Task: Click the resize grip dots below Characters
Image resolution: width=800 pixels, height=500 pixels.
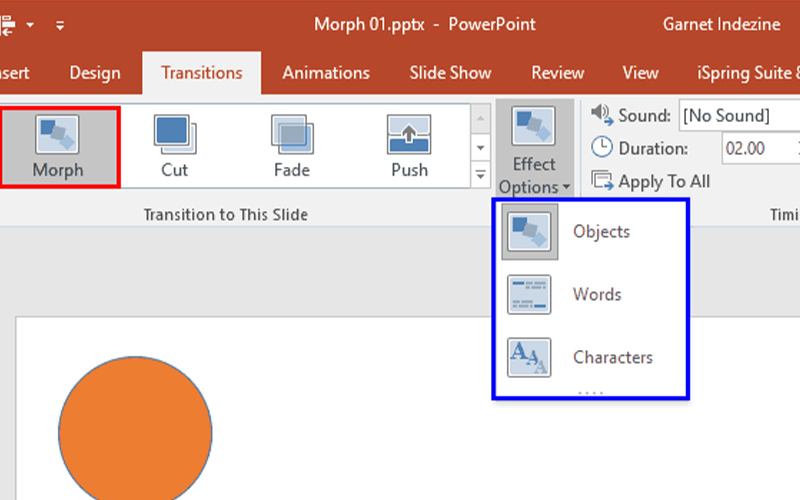Action: tap(591, 393)
